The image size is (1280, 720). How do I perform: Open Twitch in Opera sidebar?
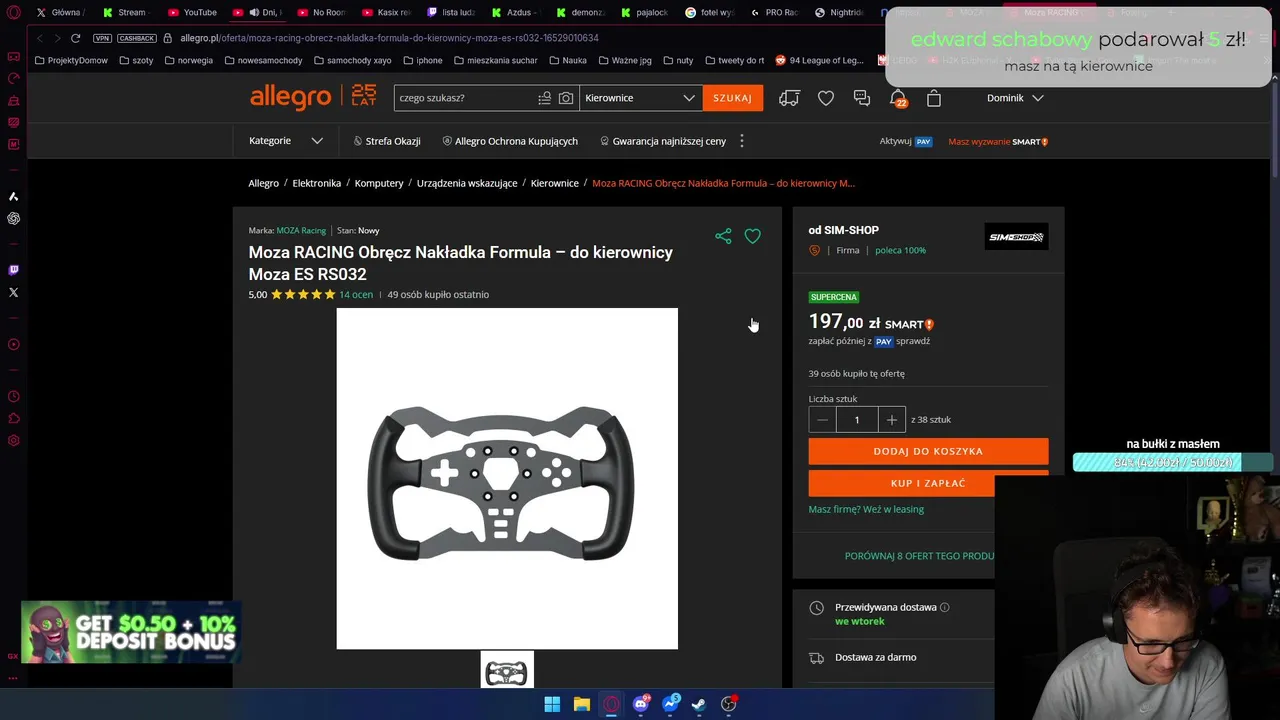coord(13,270)
